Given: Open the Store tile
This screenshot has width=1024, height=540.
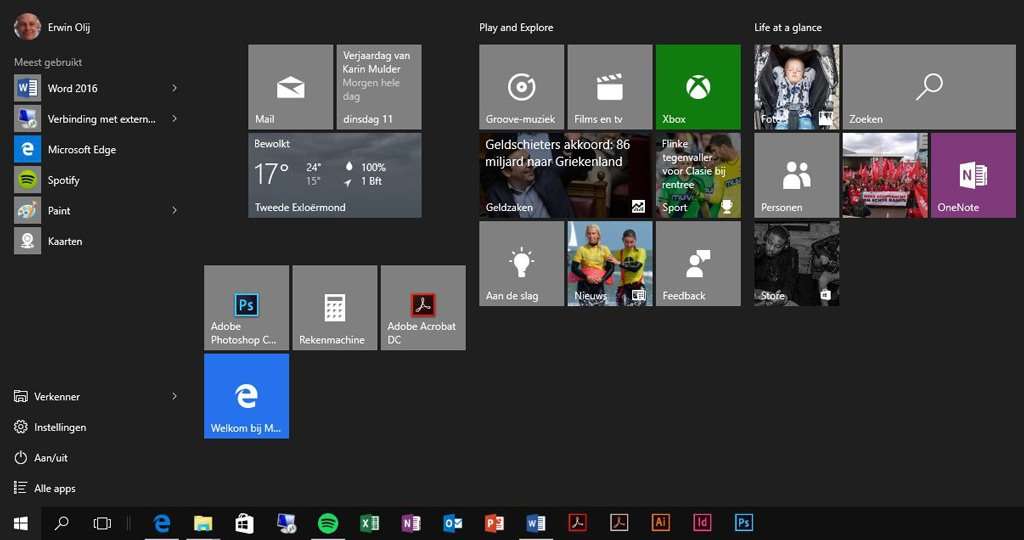Looking at the screenshot, I should click(797, 263).
